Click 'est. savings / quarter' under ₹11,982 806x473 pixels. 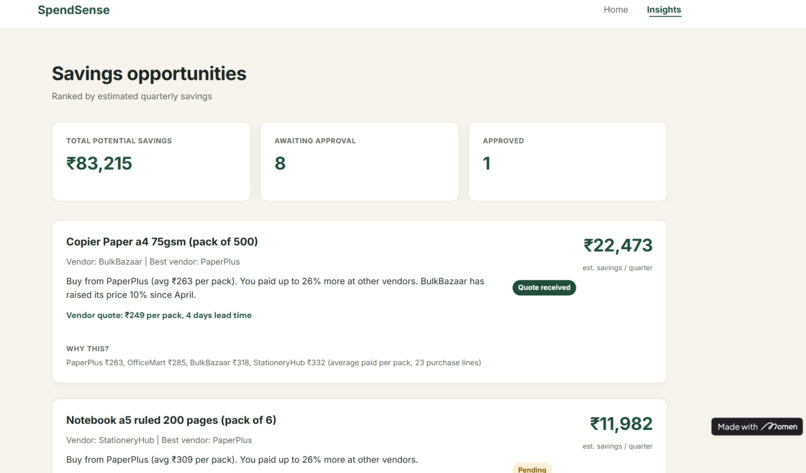[617, 446]
